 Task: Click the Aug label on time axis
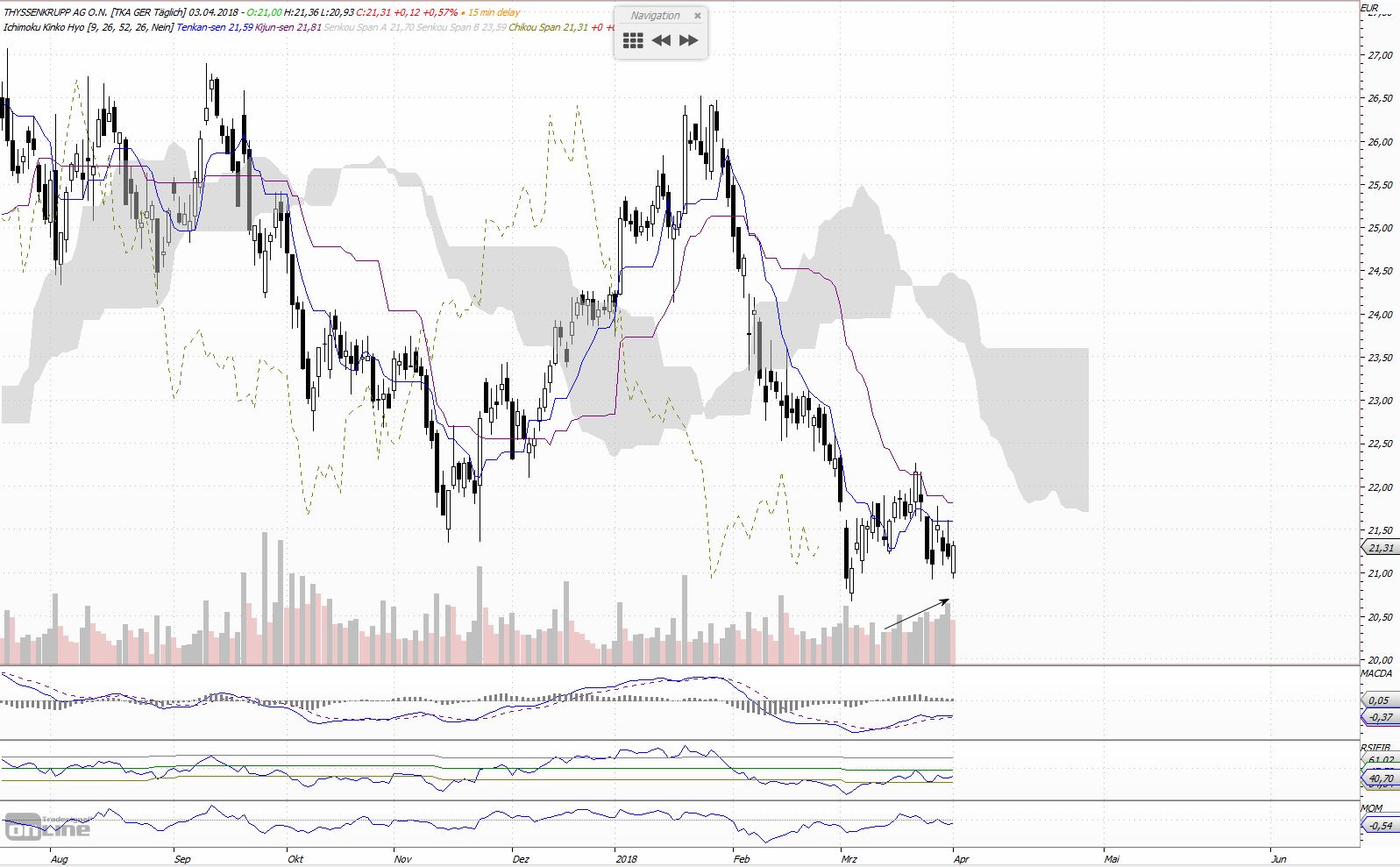[x=59, y=859]
